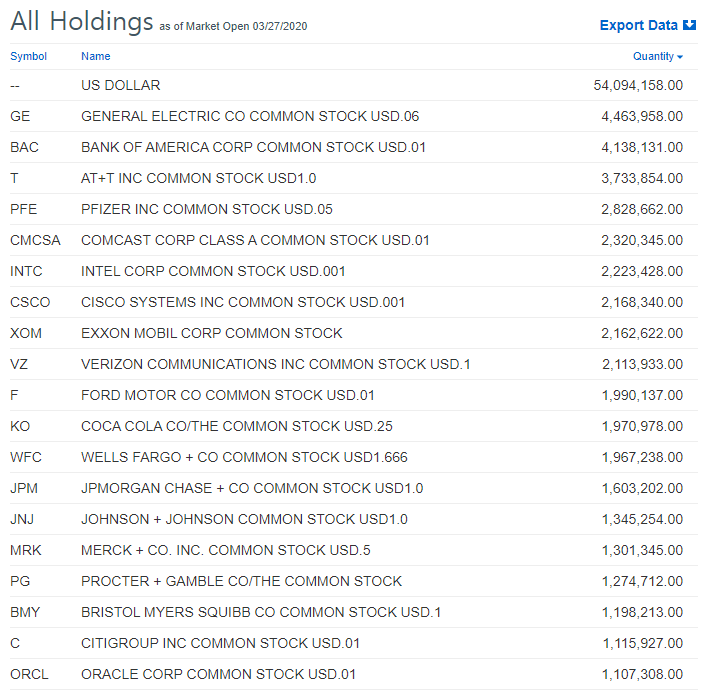Click quantity 2,162,622.00

point(642,333)
